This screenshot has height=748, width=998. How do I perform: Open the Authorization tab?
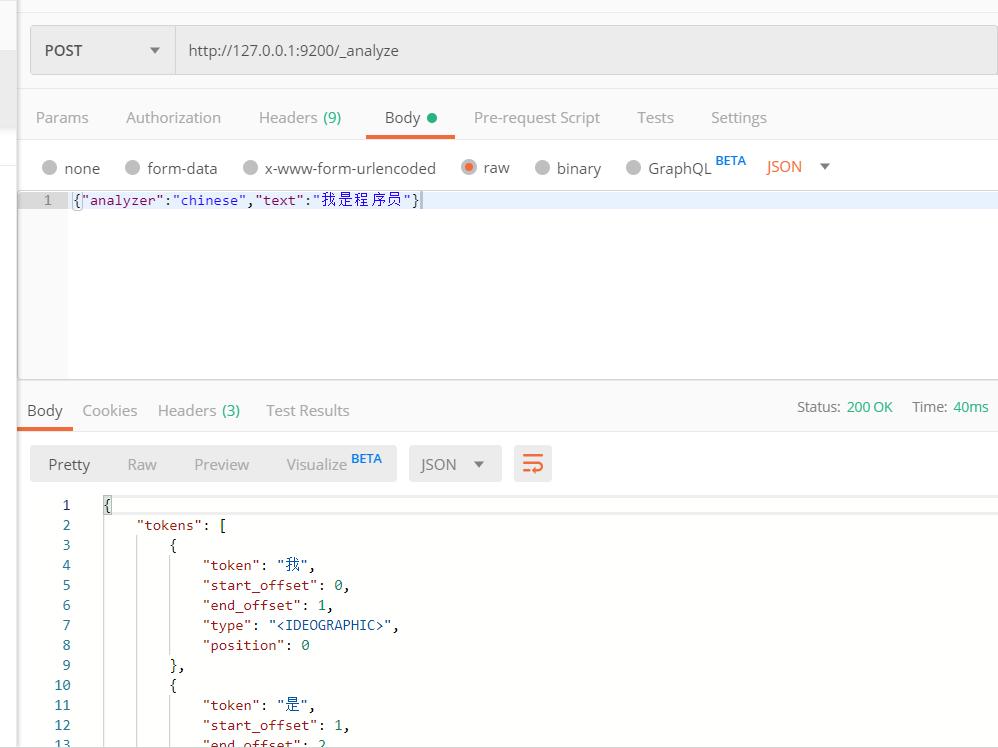click(x=173, y=118)
